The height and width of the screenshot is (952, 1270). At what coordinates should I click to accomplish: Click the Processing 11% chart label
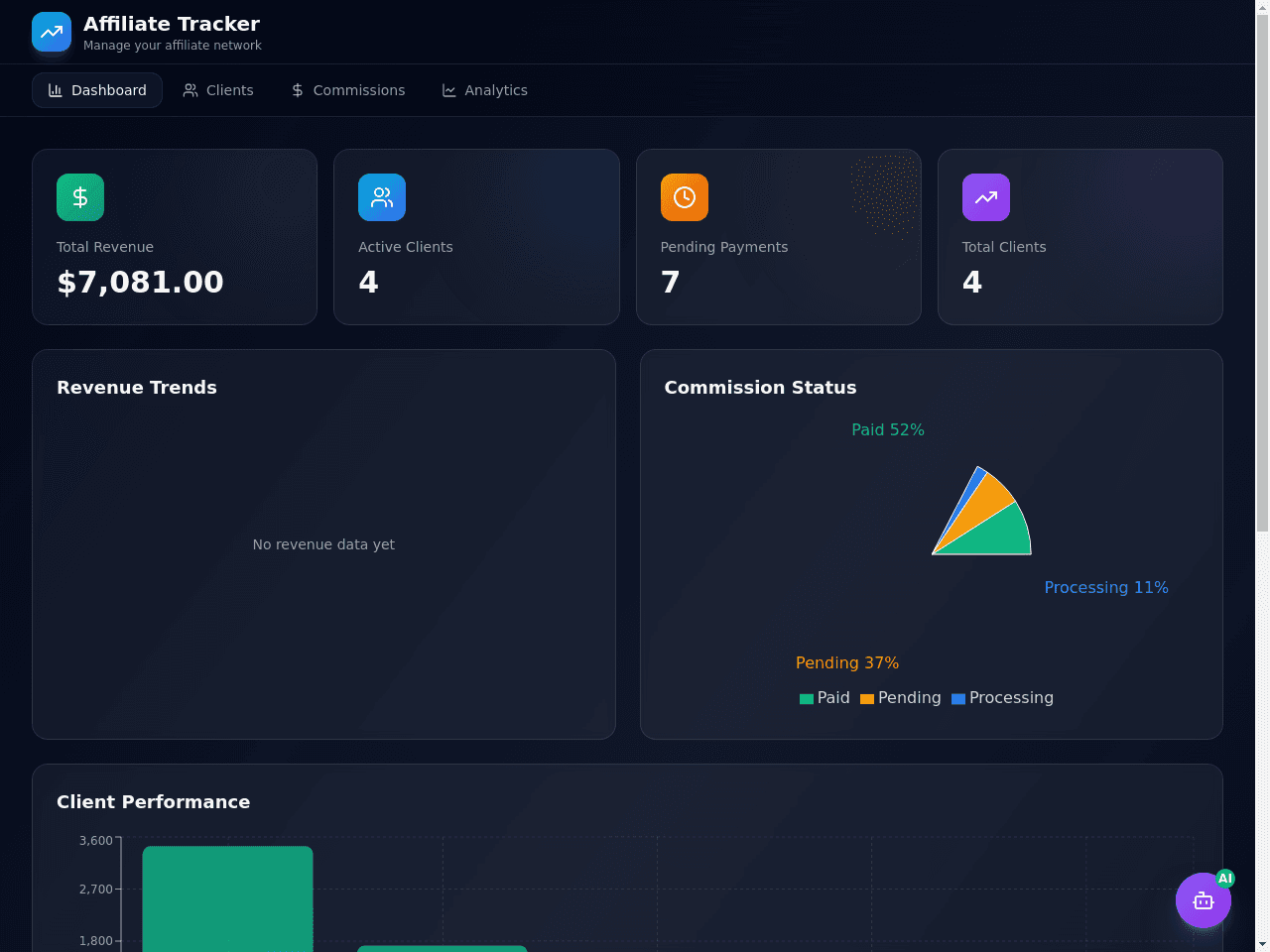[x=1106, y=588]
